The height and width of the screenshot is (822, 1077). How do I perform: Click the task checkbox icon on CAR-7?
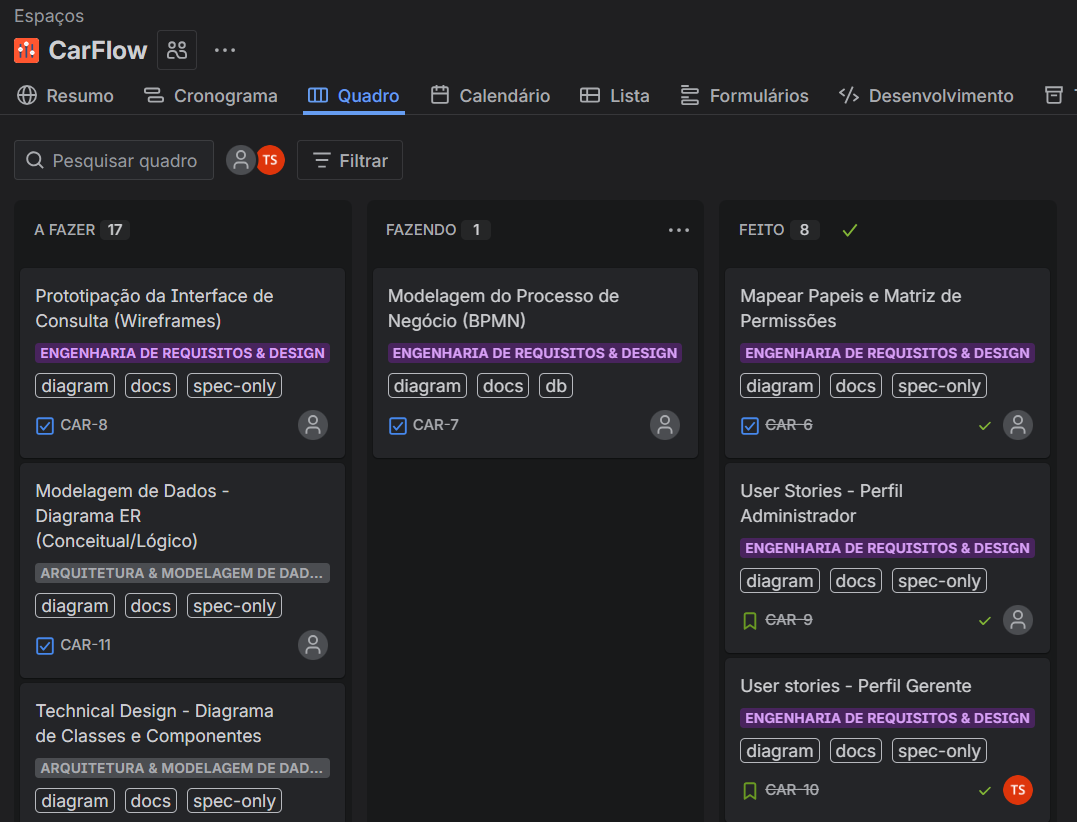click(x=398, y=425)
